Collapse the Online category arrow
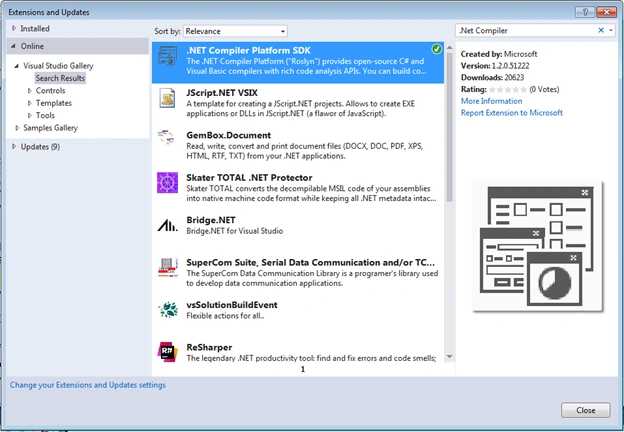 14,46
